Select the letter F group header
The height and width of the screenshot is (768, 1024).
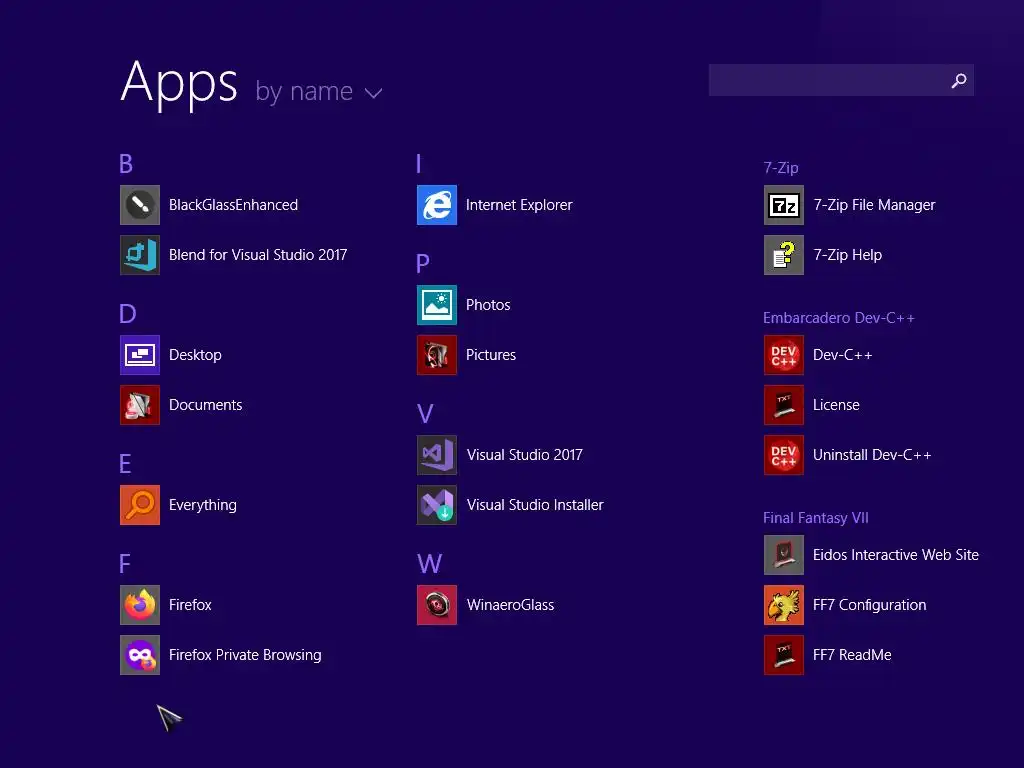click(x=125, y=564)
